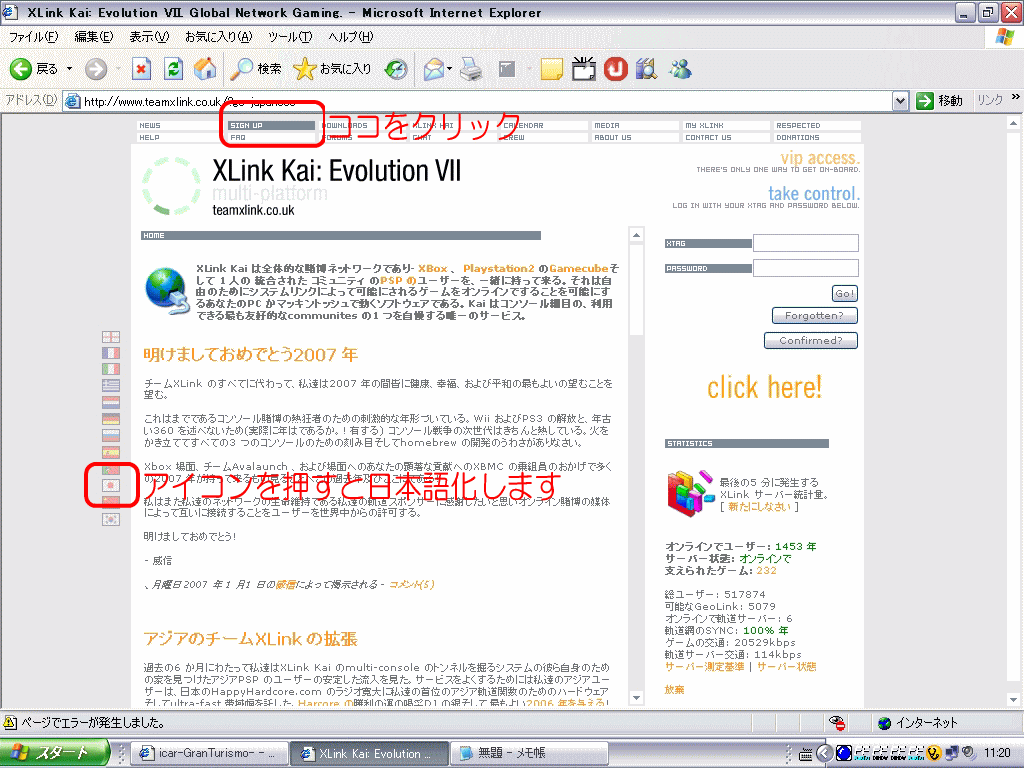Viewport: 1024px width, 768px height.
Task: Open the History clock icon
Action: [396, 69]
